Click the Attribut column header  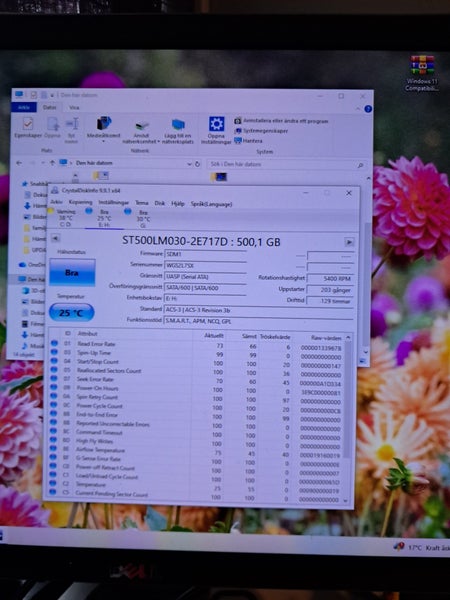[88, 334]
